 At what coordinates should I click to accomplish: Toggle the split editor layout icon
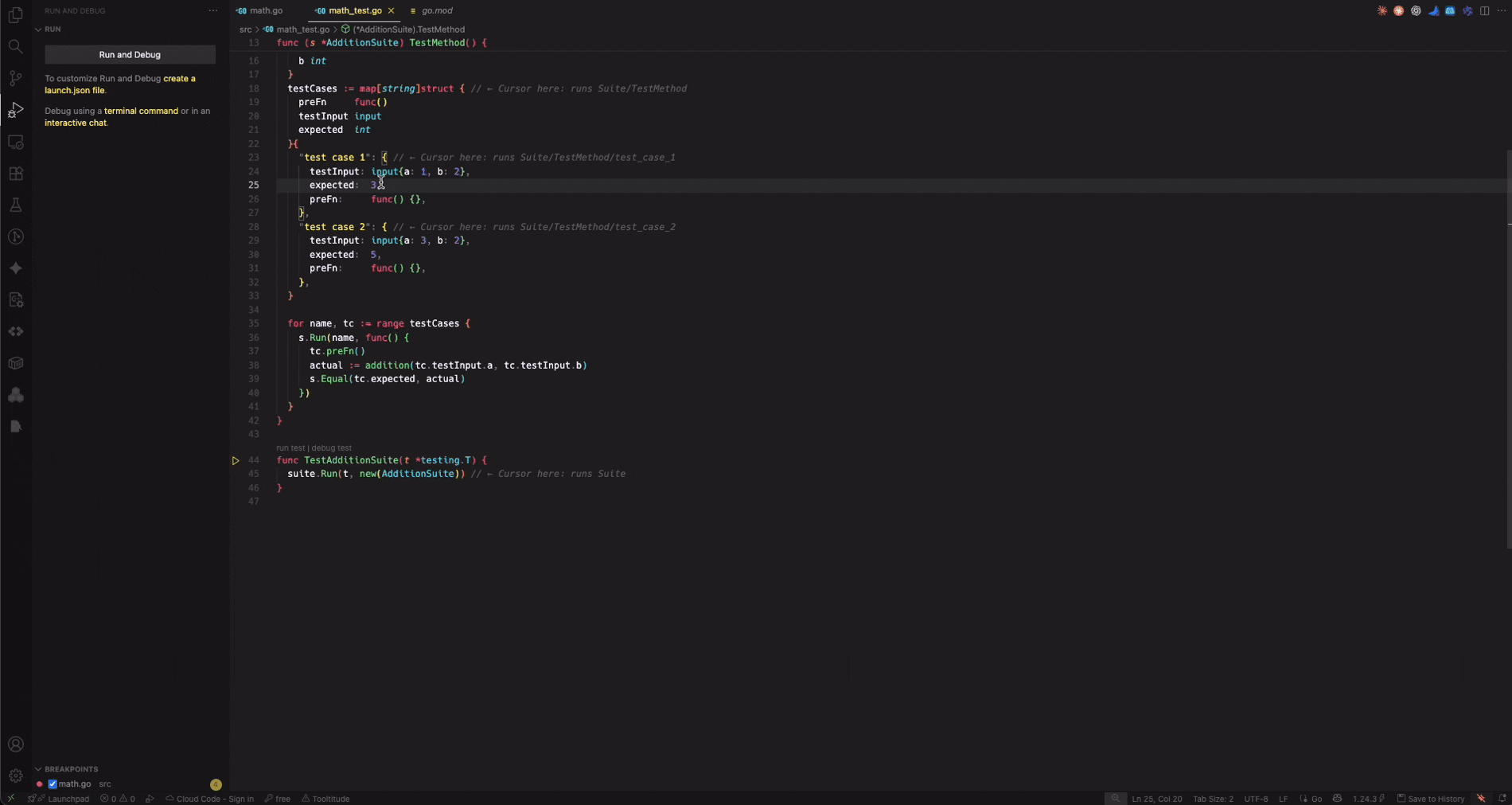coord(1485,10)
